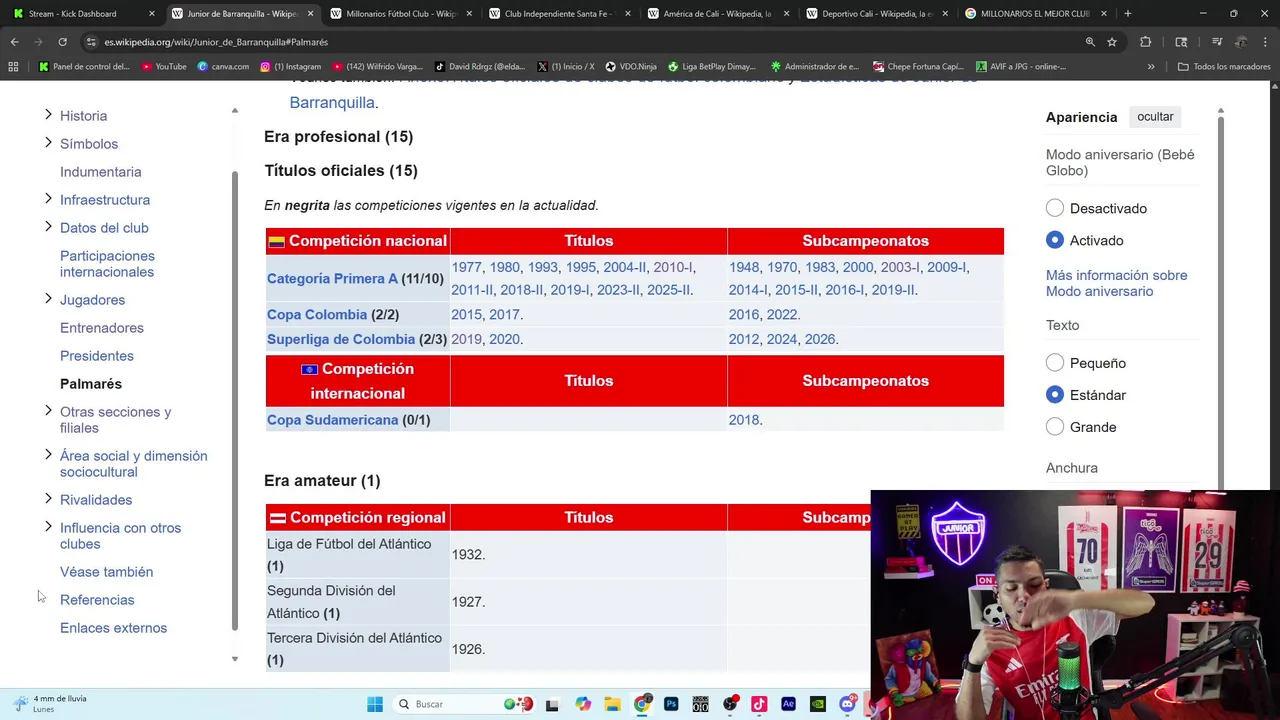
Task: Open Panel de control Kick bookmark
Action: pyautogui.click(x=84, y=67)
